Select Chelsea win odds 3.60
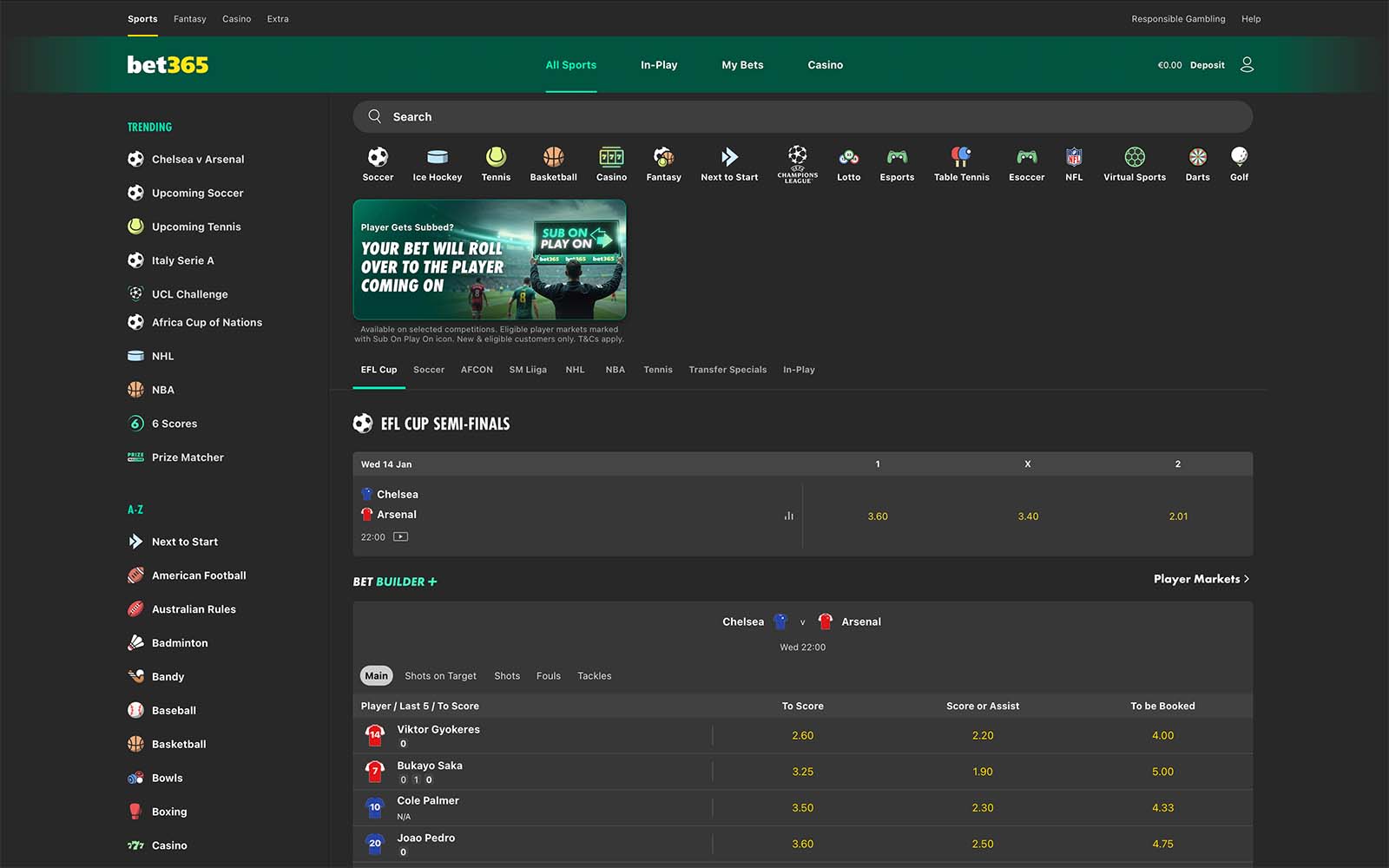The height and width of the screenshot is (868, 1389). pos(878,516)
